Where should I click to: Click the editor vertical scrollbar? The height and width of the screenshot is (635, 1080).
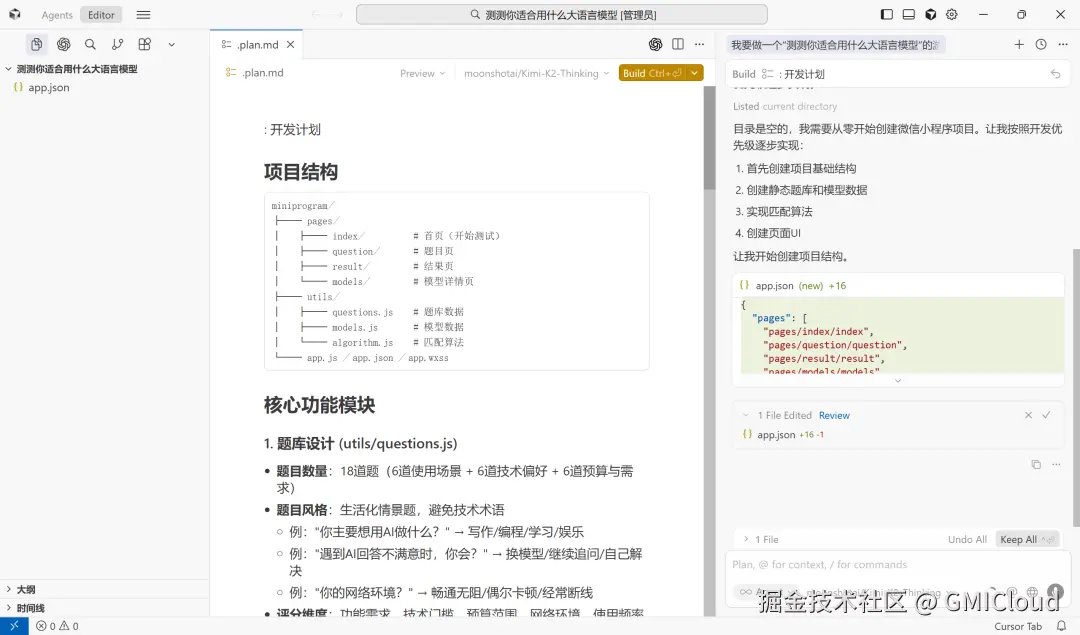pos(709,138)
